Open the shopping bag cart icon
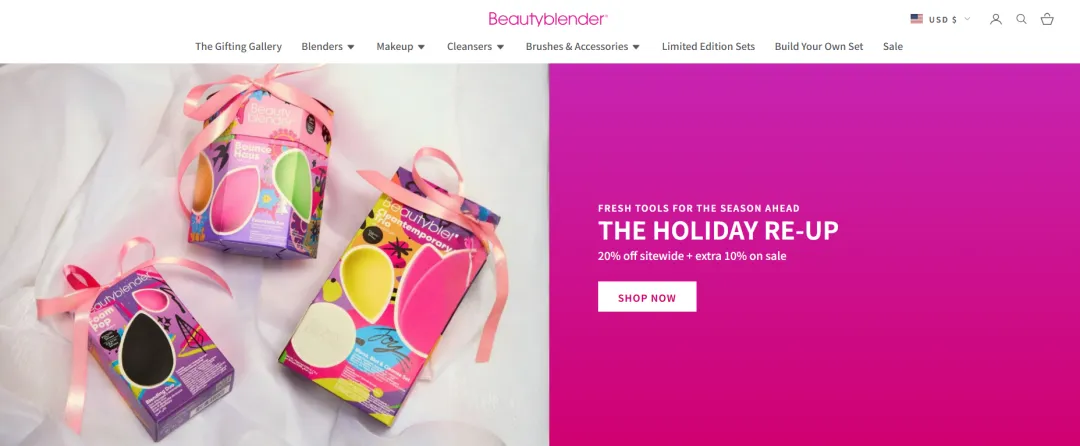Image resolution: width=1080 pixels, height=446 pixels. [x=1047, y=19]
